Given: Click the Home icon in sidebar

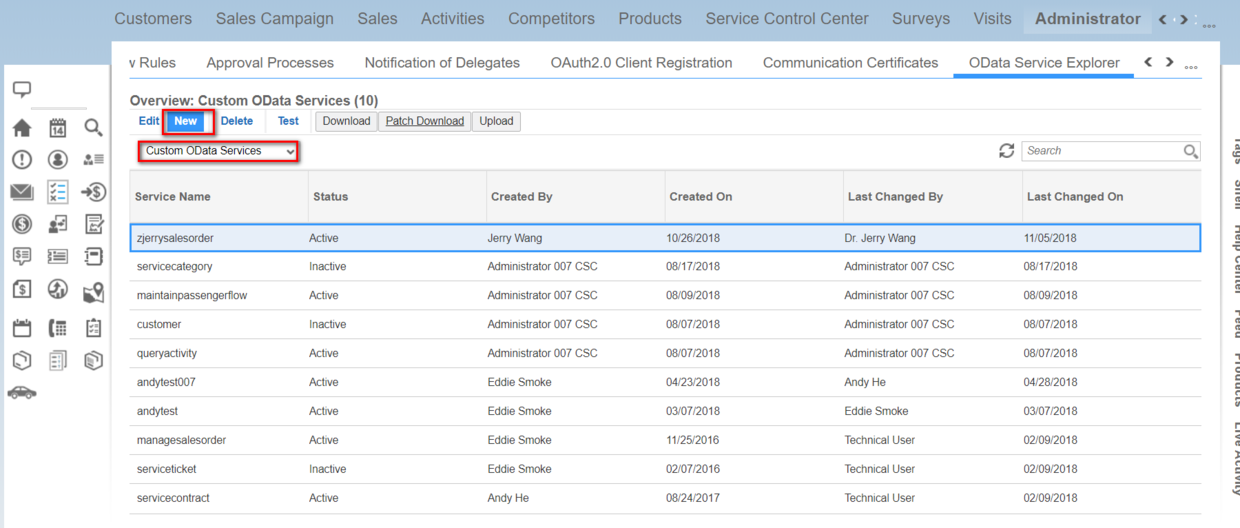Looking at the screenshot, I should coord(22,128).
